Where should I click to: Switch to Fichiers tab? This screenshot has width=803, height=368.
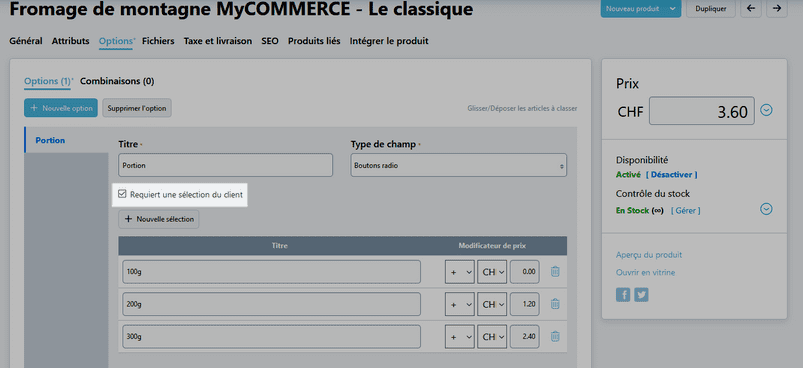pos(158,41)
